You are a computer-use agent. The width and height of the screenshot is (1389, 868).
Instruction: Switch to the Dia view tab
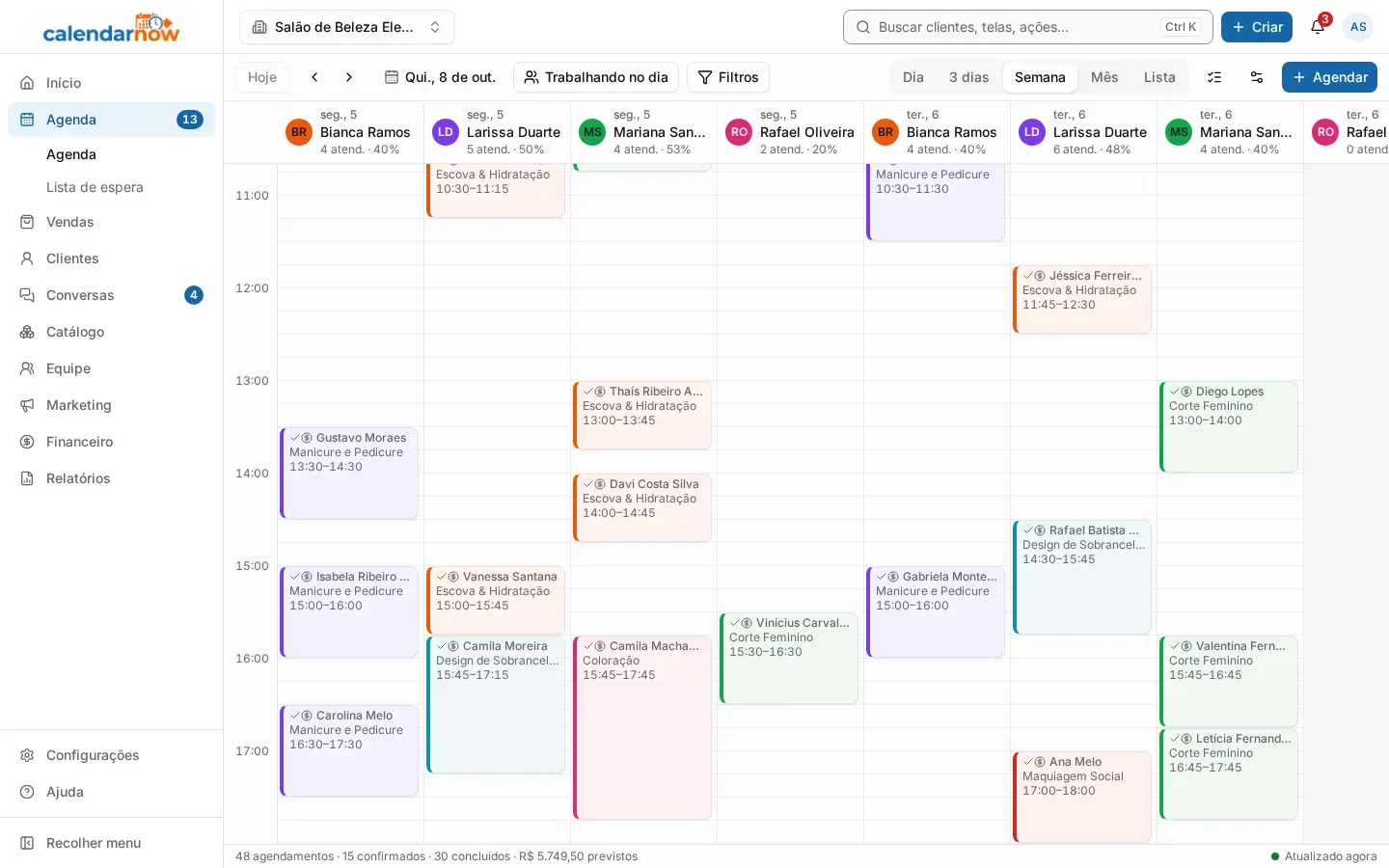point(913,77)
